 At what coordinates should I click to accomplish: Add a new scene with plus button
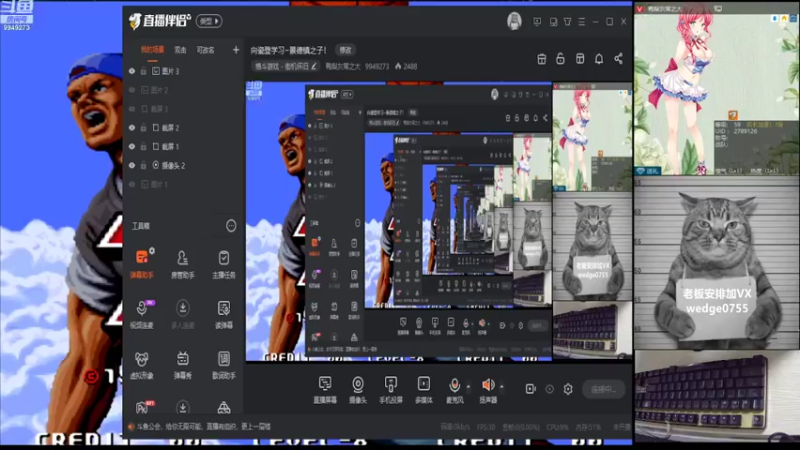click(x=236, y=49)
